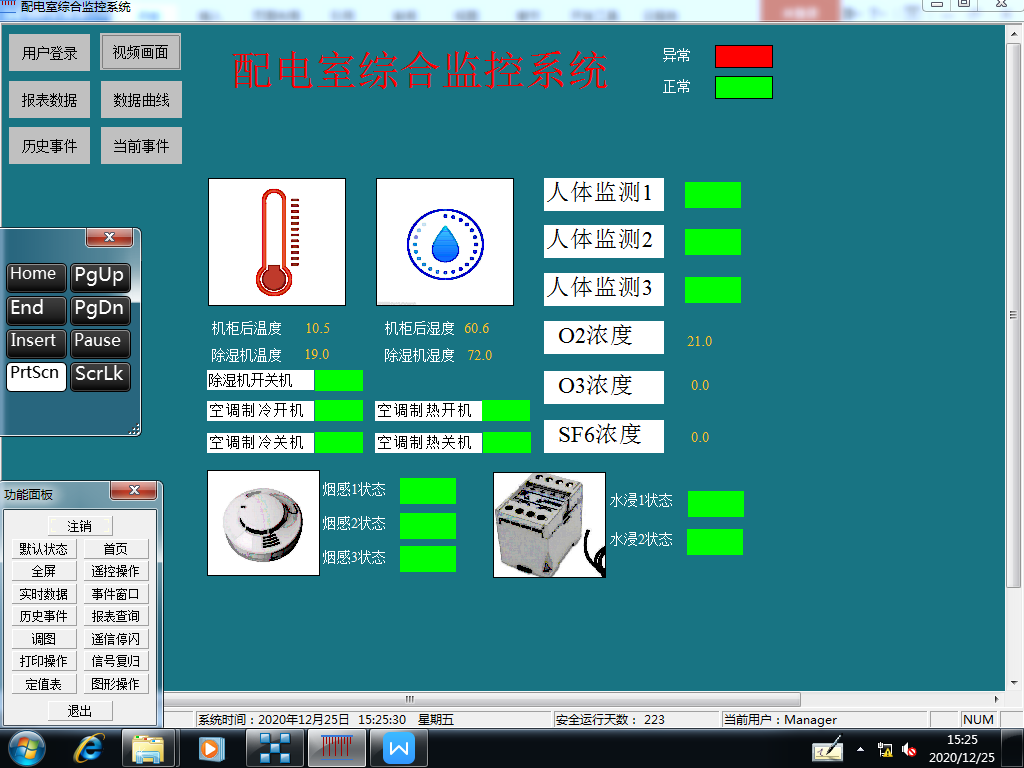The image size is (1024, 768).
Task: Click the 用户登录 button
Action: point(50,53)
